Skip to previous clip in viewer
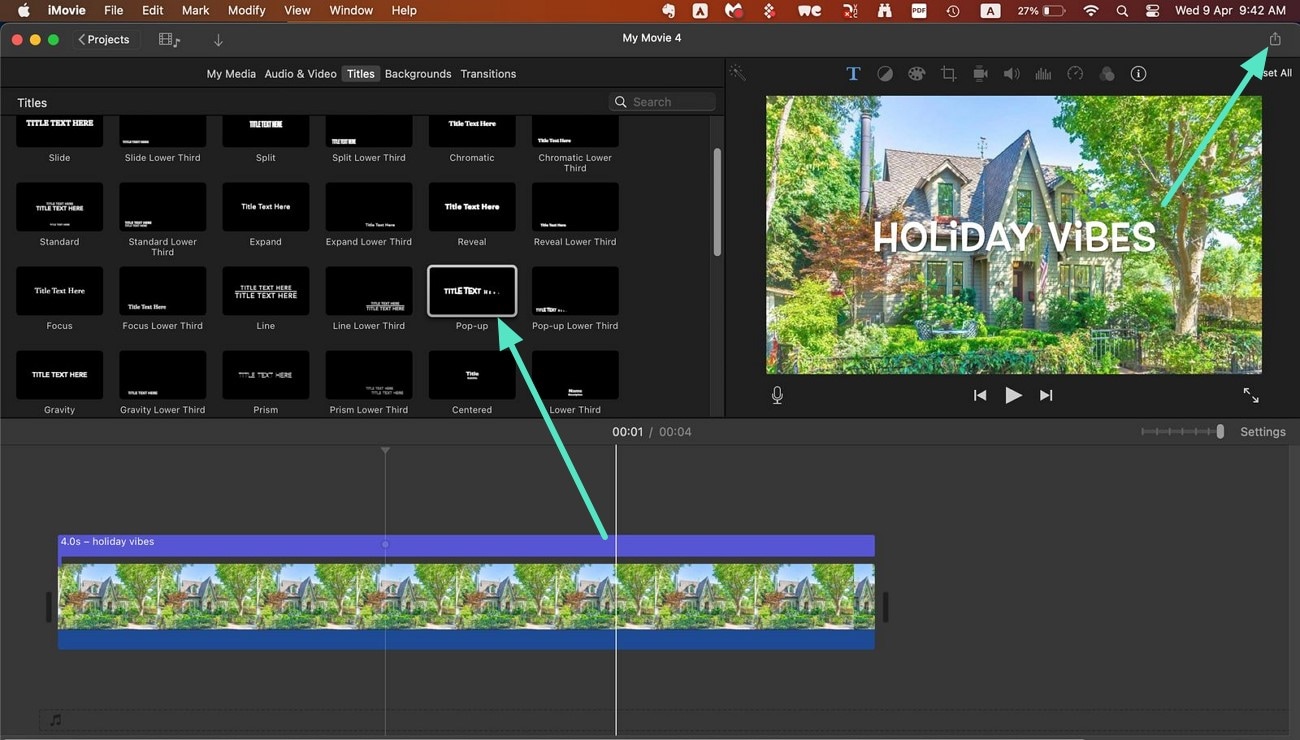 (x=980, y=395)
